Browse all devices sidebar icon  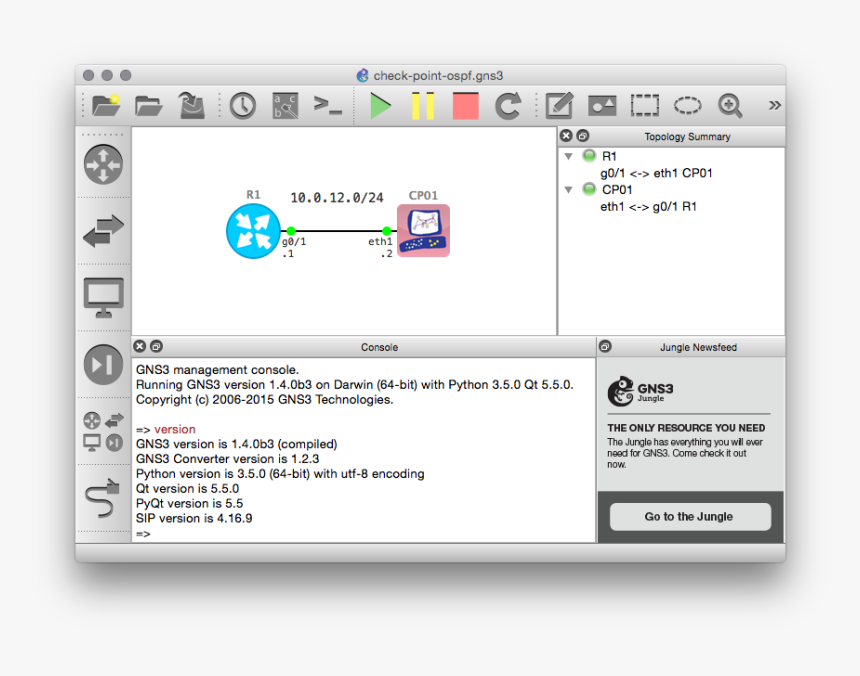(104, 431)
